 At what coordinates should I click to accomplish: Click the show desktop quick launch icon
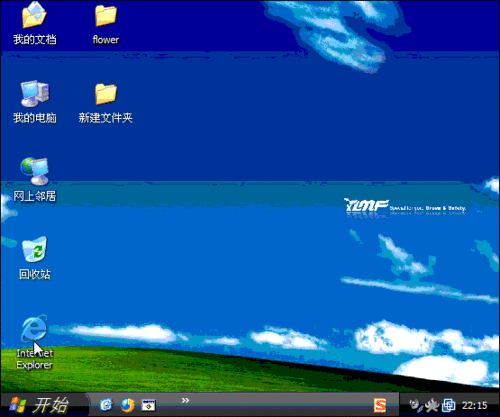[148, 405]
